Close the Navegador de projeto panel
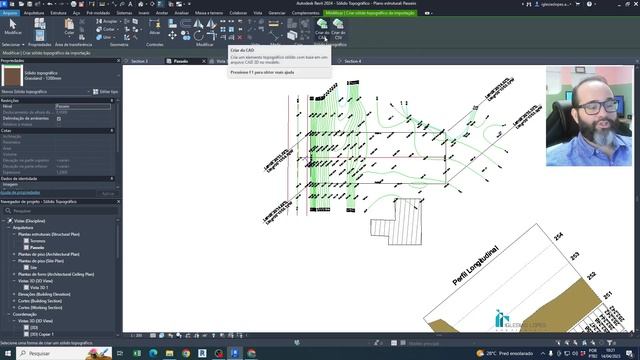This screenshot has width=640, height=360. coord(118,202)
